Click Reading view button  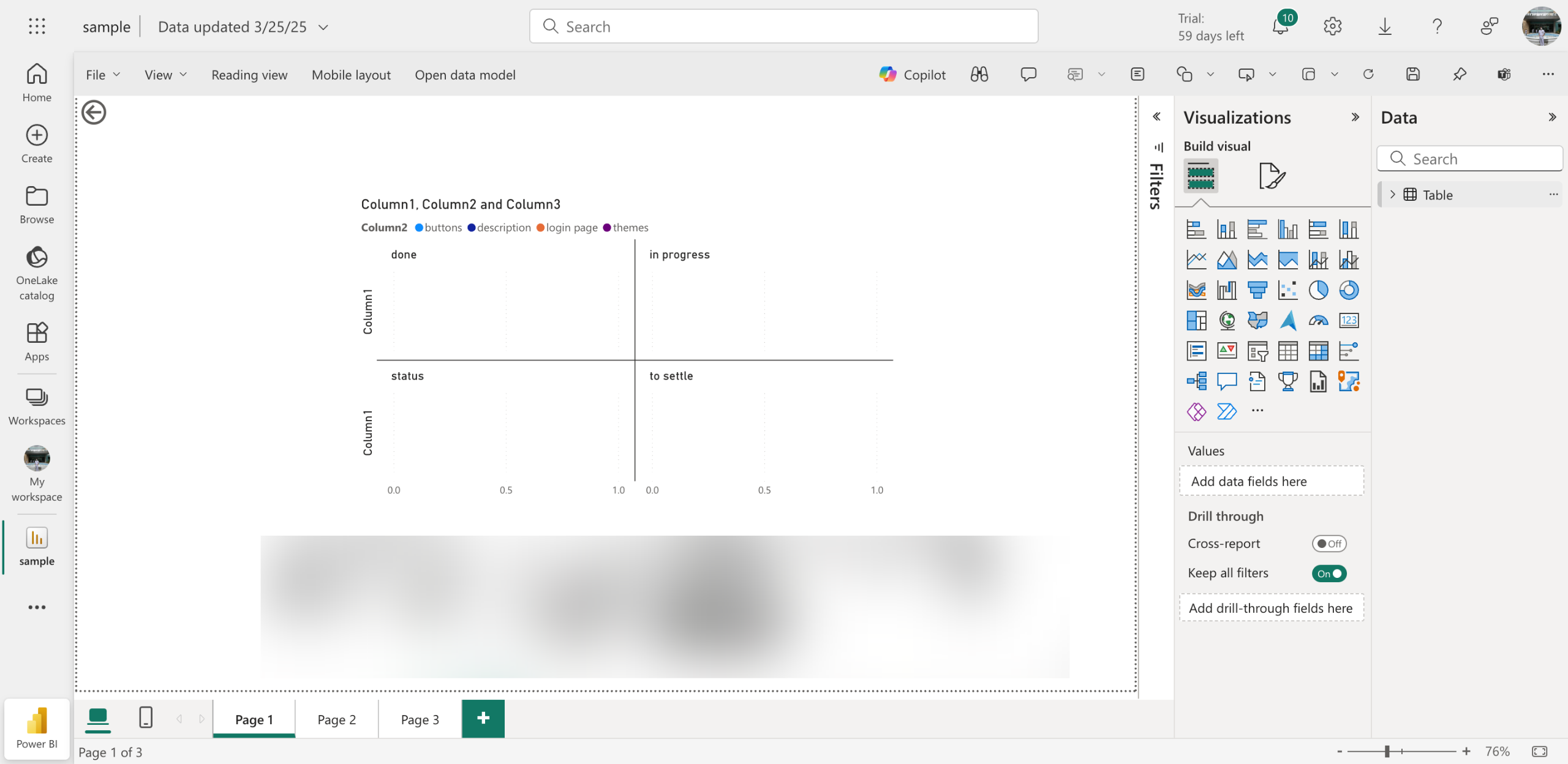point(249,75)
